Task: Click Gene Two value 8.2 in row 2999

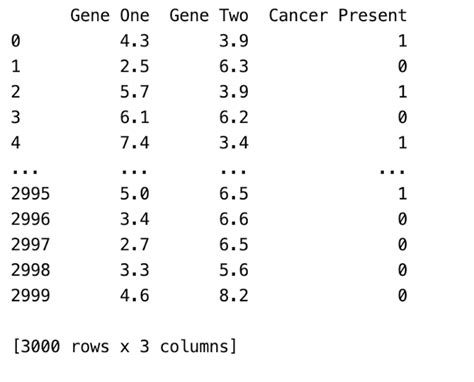Action: [234, 296]
